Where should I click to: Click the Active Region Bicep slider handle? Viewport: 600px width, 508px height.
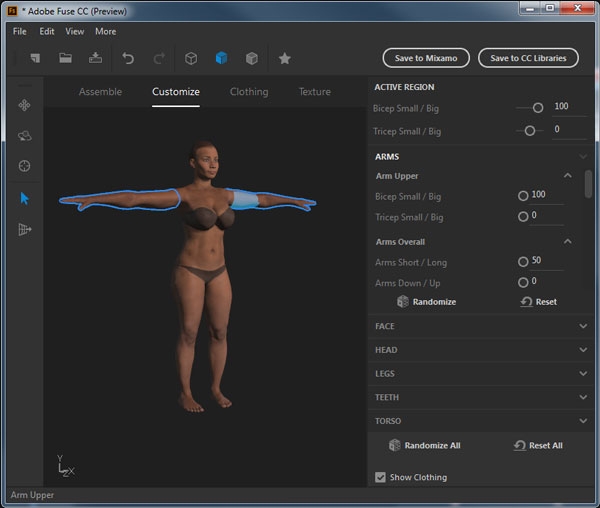click(x=538, y=107)
